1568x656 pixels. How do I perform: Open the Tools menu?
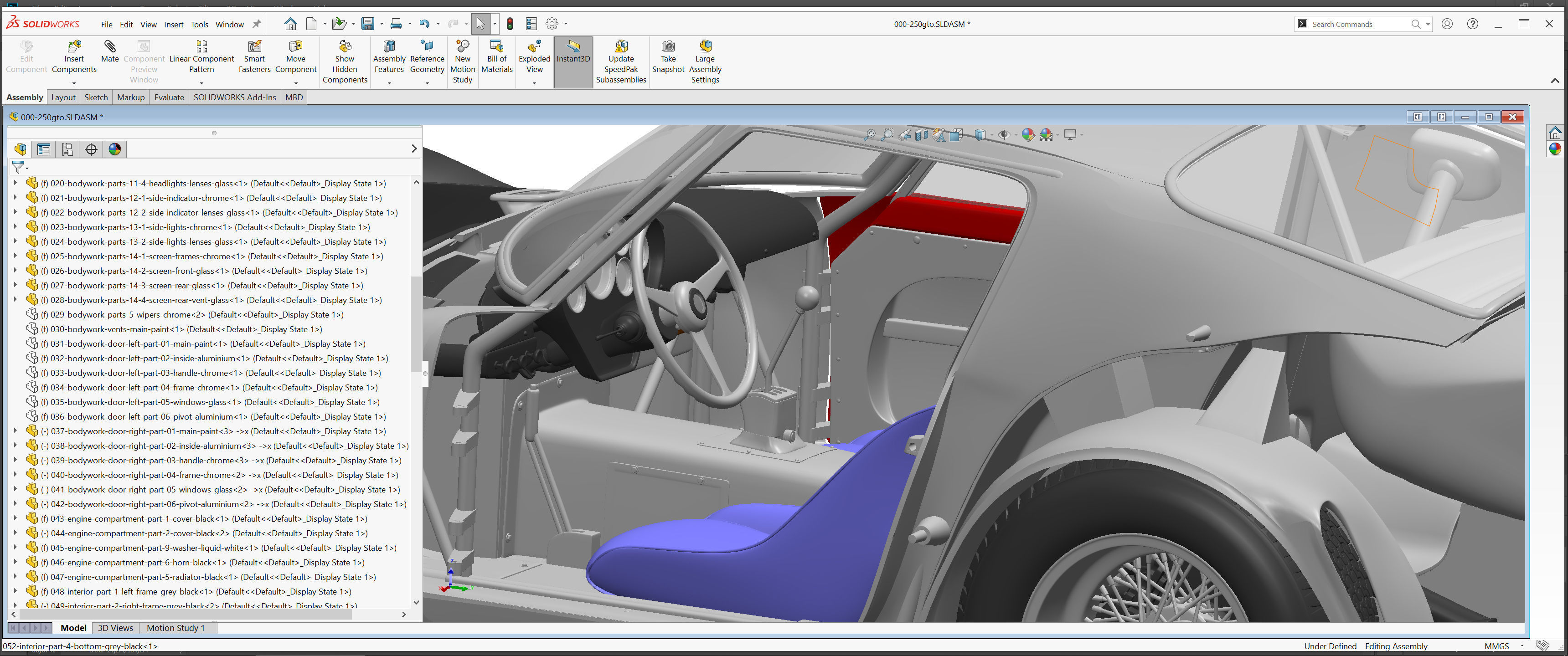point(199,24)
